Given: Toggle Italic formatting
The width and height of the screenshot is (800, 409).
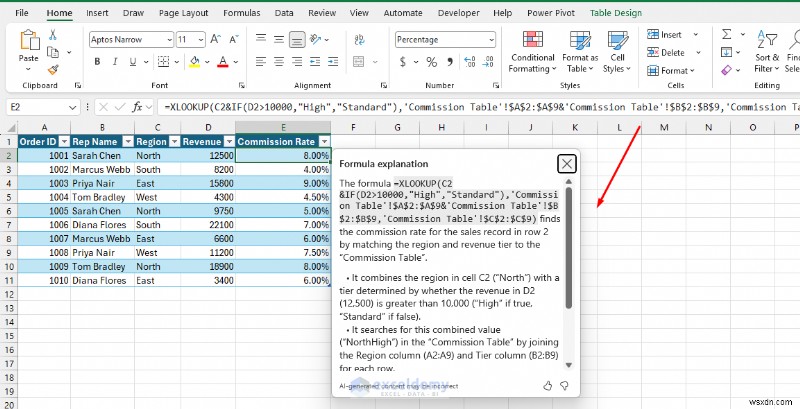Looking at the screenshot, I should click(x=115, y=62).
